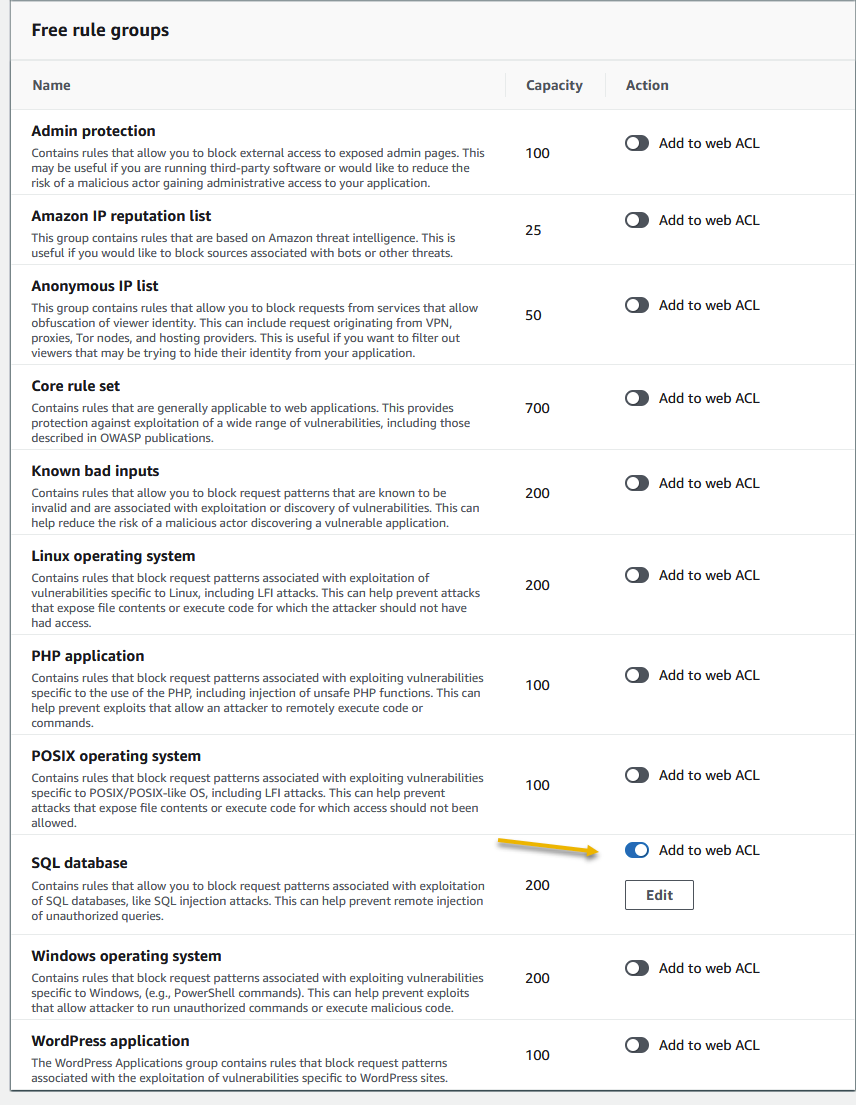Disable the SQL database web ACL toggle
The image size is (856, 1105).
click(x=637, y=850)
